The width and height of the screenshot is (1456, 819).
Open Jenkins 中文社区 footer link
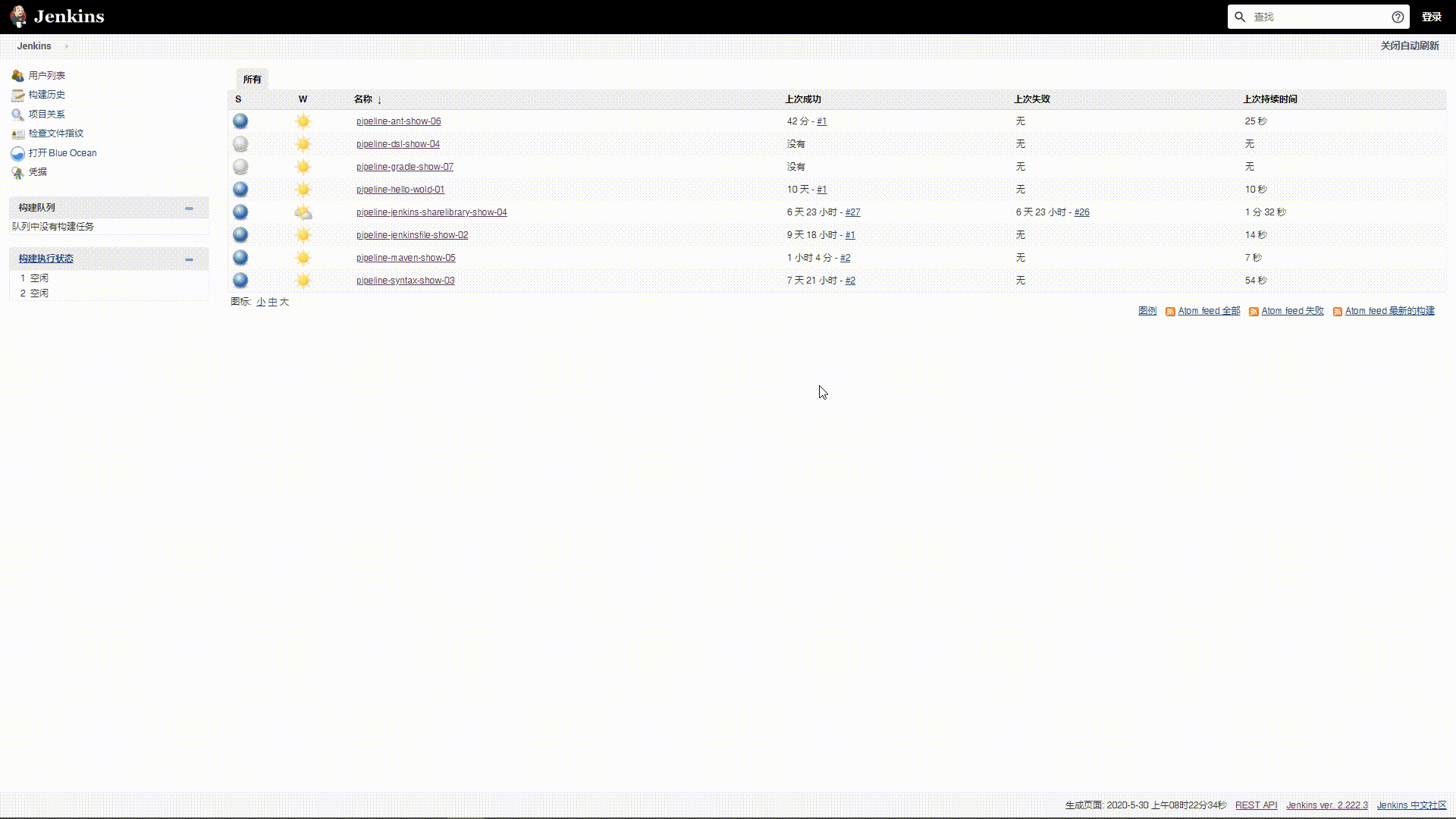point(1412,805)
